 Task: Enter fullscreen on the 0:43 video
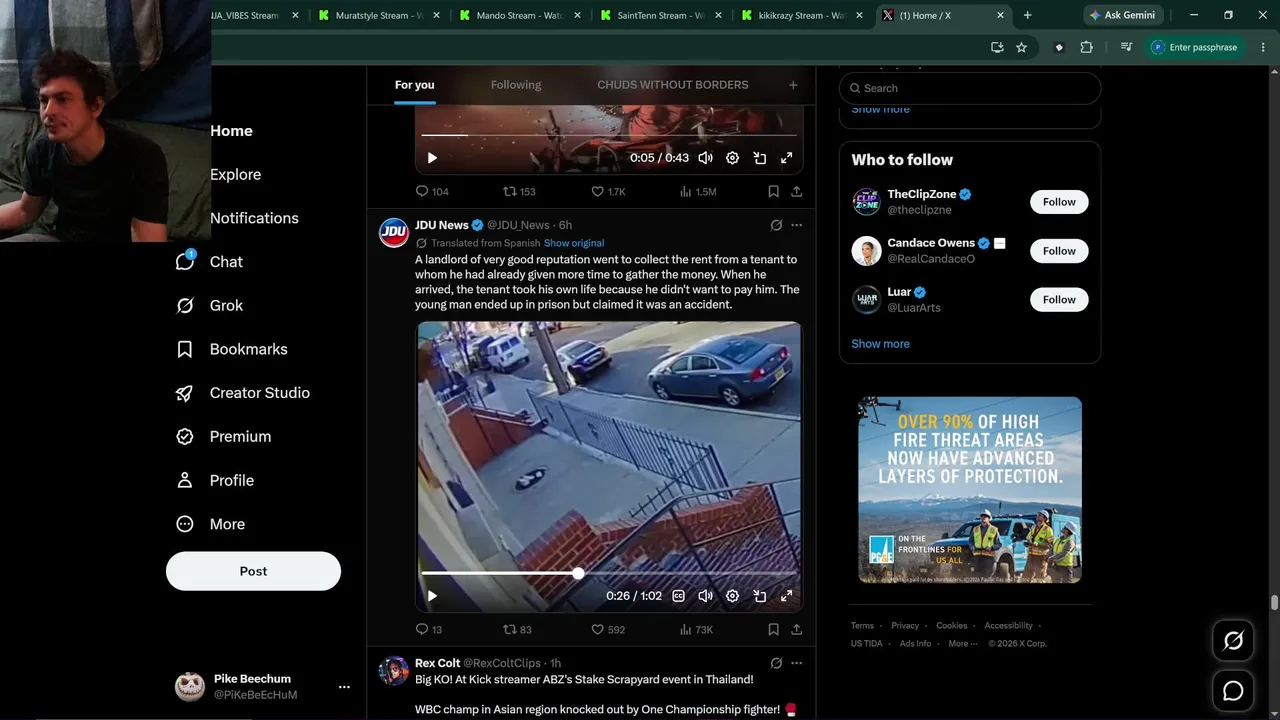coord(787,158)
